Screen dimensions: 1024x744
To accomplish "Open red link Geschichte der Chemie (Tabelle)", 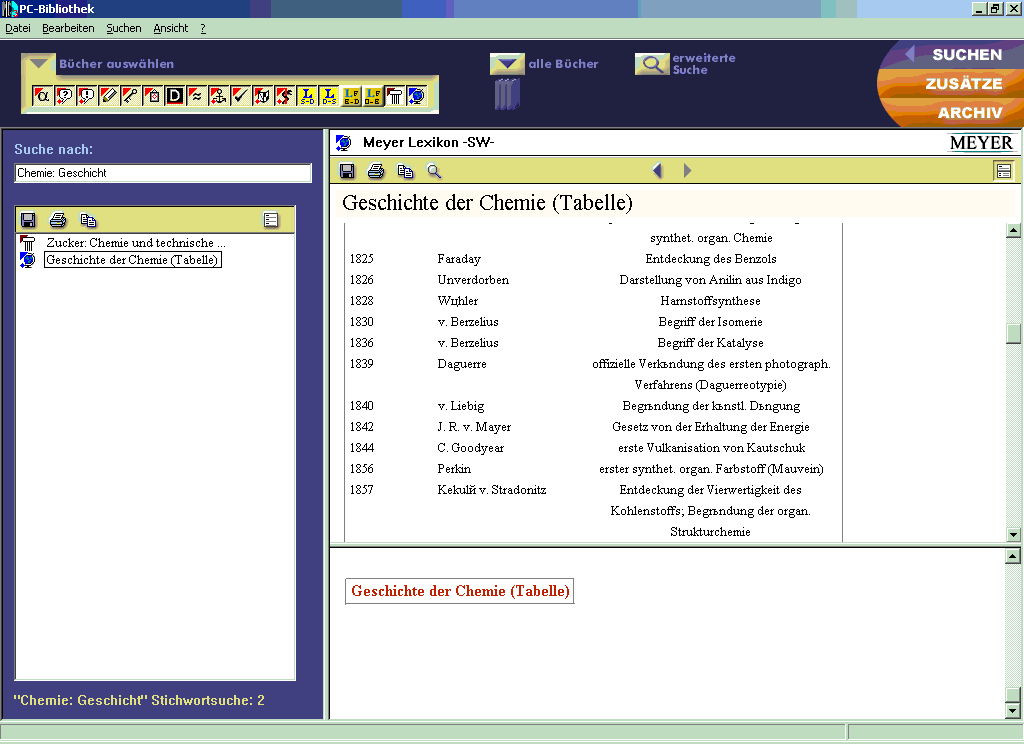I will point(460,591).
